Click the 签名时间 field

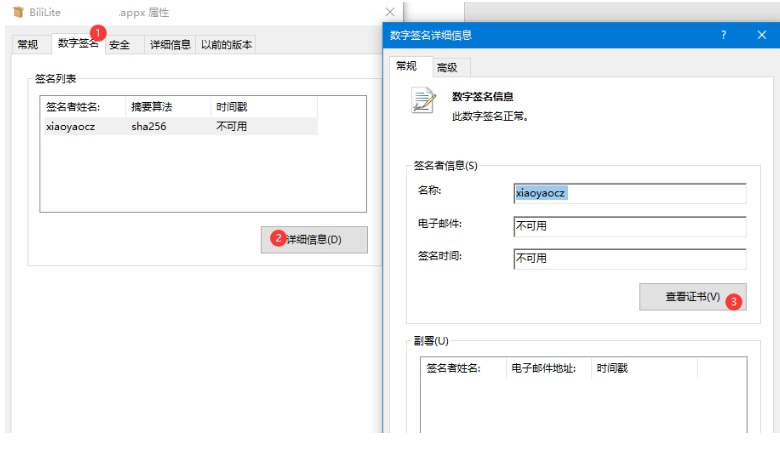coord(630,259)
